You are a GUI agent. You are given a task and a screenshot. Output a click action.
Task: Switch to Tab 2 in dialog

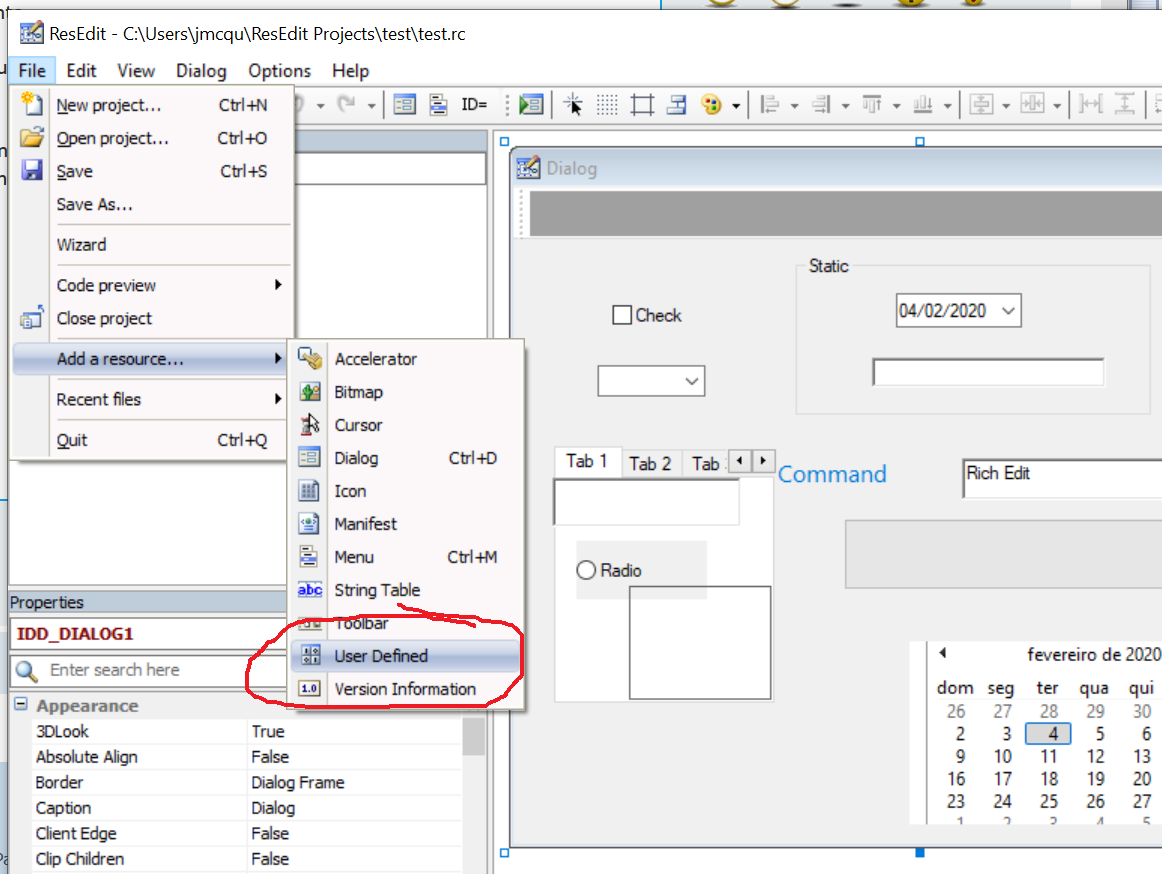pyautogui.click(x=650, y=463)
